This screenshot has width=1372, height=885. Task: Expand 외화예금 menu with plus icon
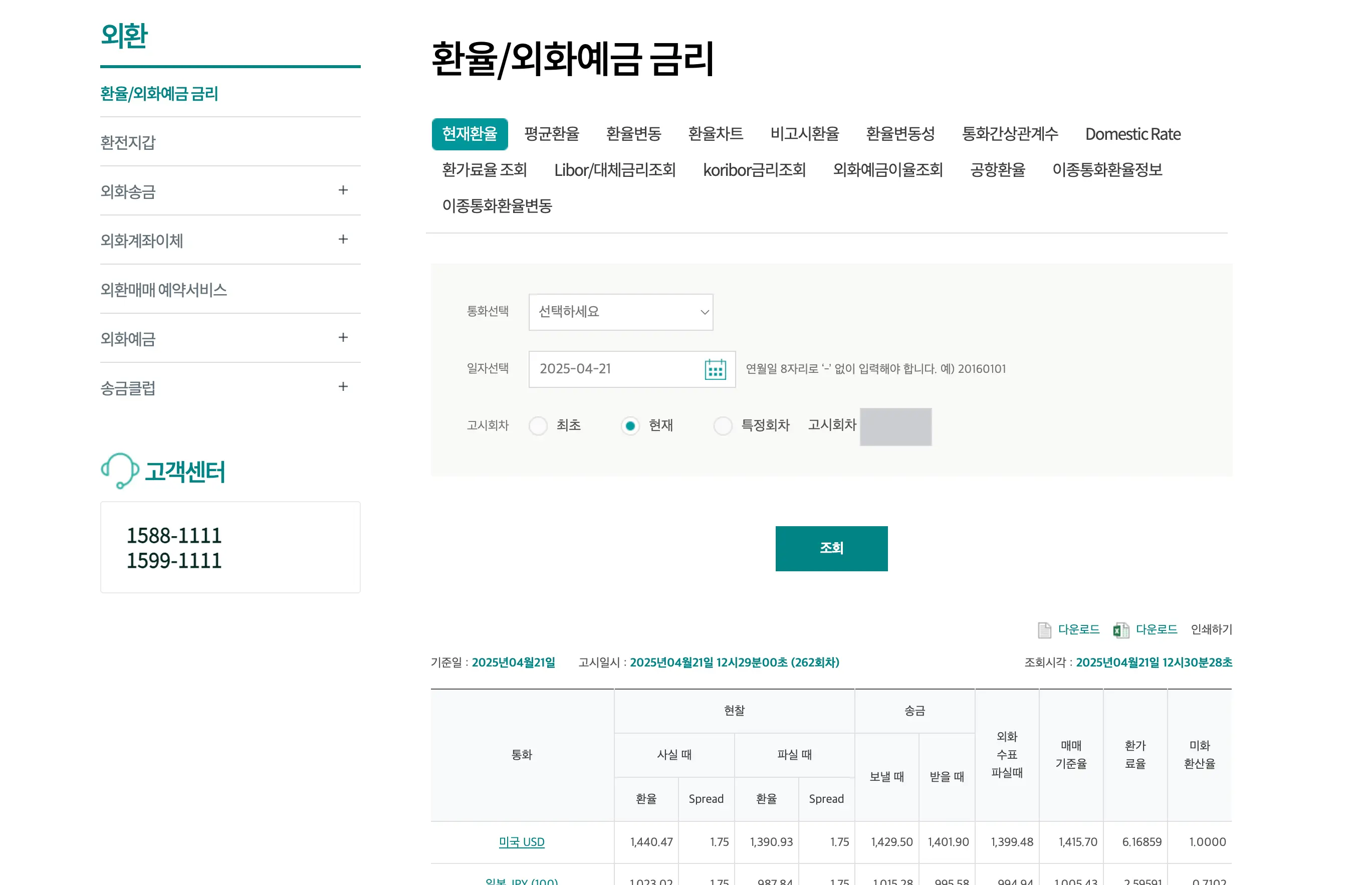[x=343, y=338]
